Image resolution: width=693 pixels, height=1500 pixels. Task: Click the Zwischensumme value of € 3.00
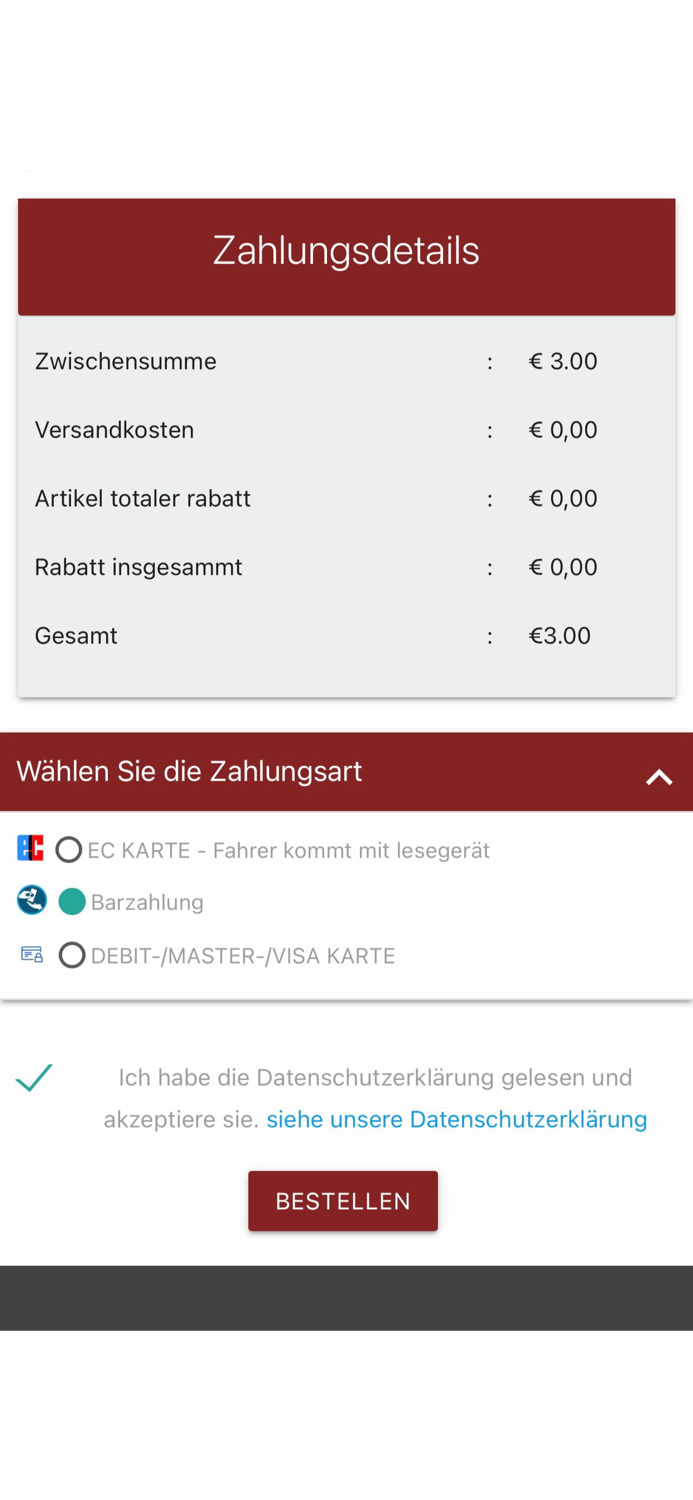pyautogui.click(x=563, y=361)
